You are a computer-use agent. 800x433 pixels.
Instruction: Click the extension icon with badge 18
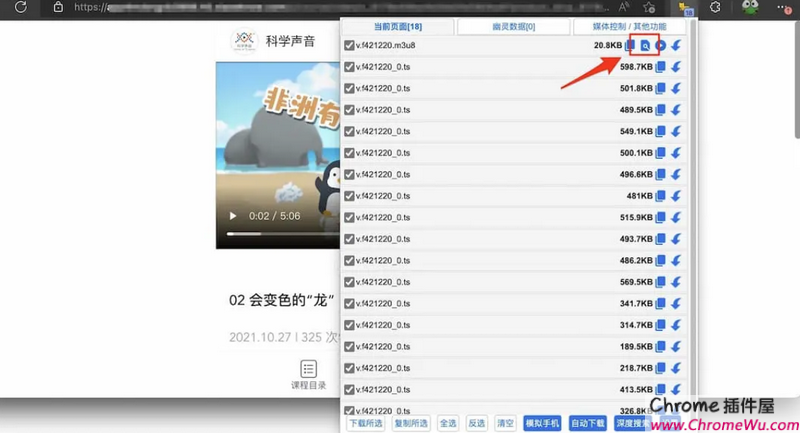686,8
